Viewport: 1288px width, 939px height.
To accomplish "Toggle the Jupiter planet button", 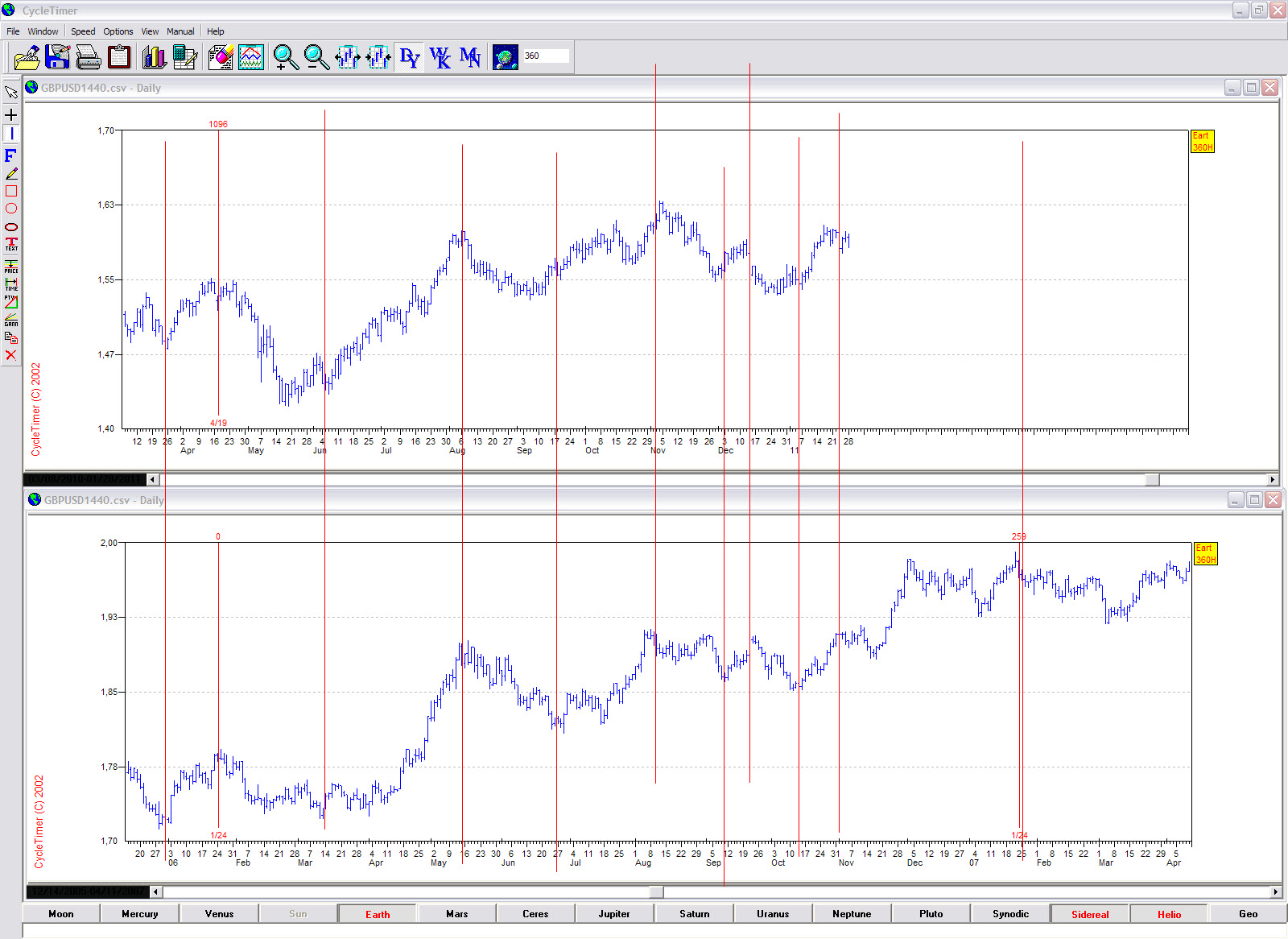I will (x=614, y=914).
